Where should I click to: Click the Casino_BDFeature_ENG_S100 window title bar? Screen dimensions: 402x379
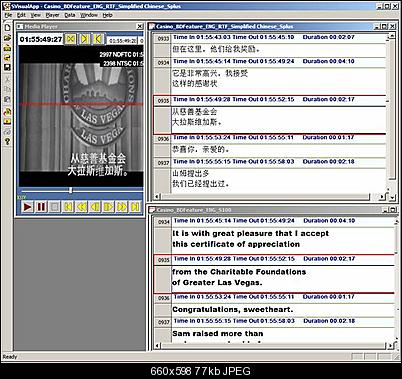click(264, 210)
